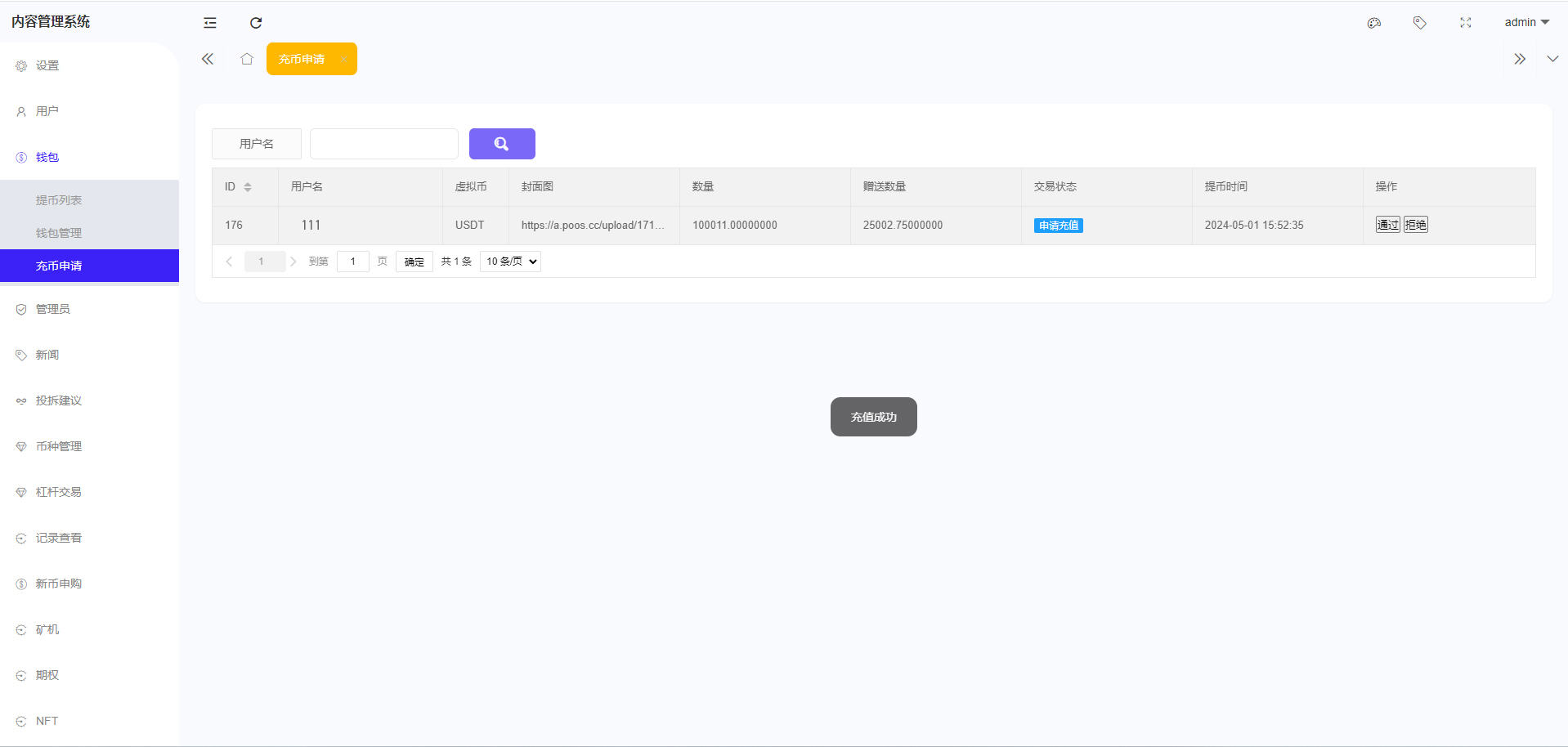Approve record 176 with the 通过 button
Screen dimensions: 1568x747
(x=1387, y=224)
